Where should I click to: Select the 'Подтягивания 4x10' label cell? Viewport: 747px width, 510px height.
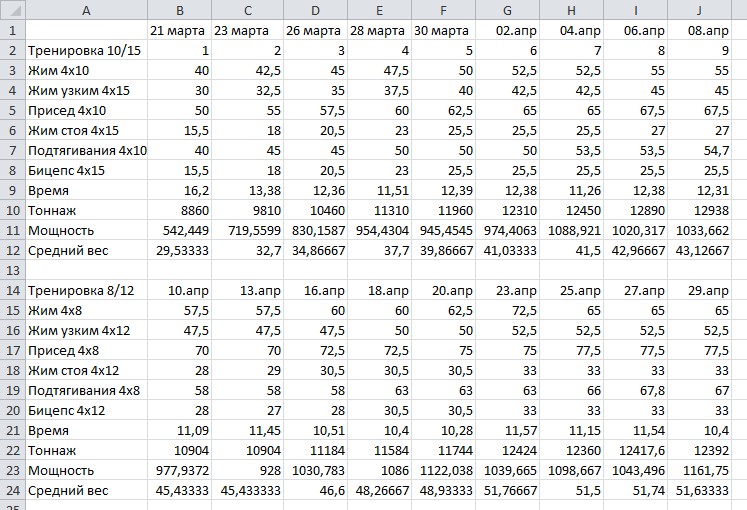tap(86, 150)
